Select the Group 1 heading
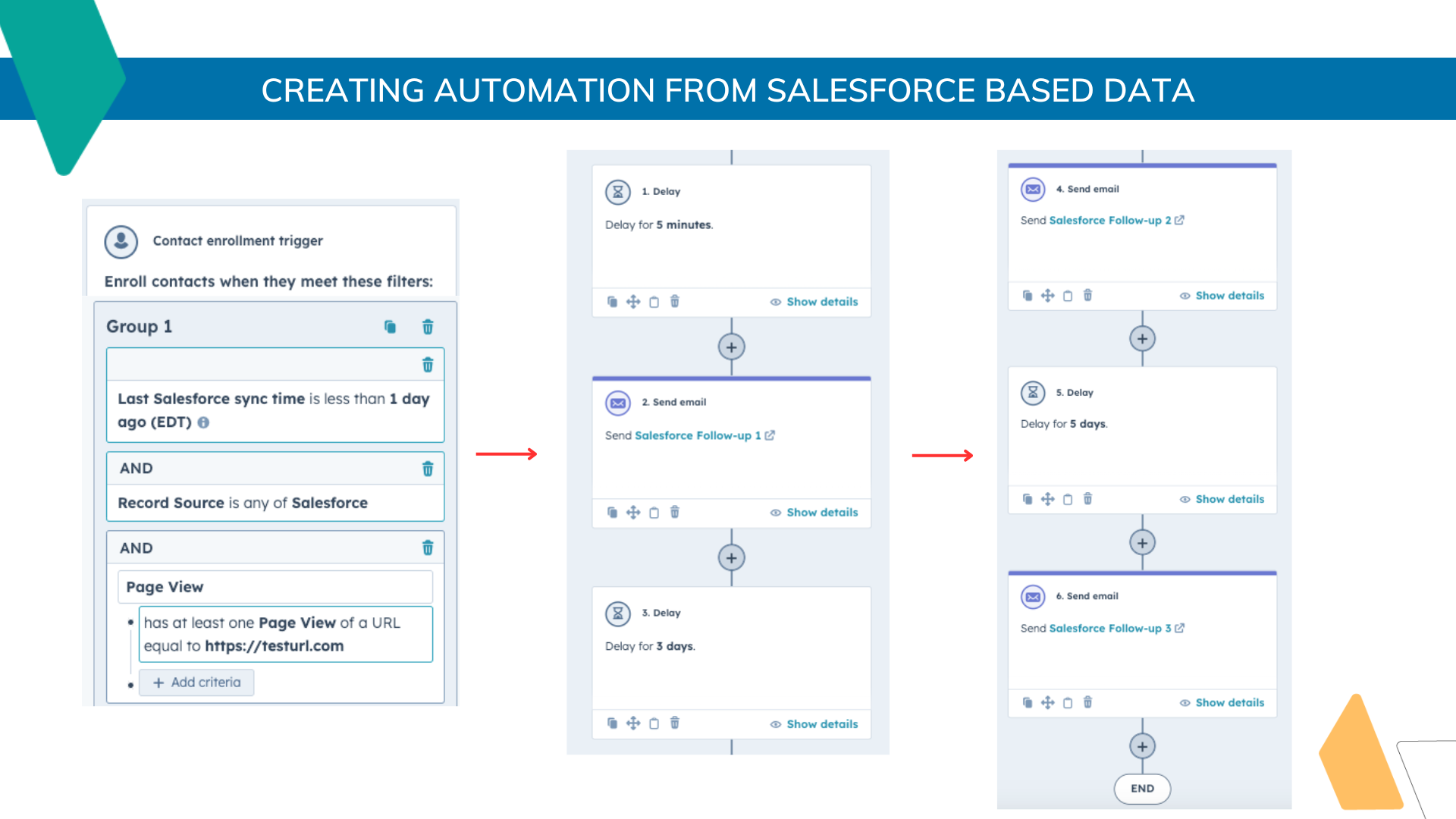This screenshot has height=819, width=1456. tap(140, 327)
